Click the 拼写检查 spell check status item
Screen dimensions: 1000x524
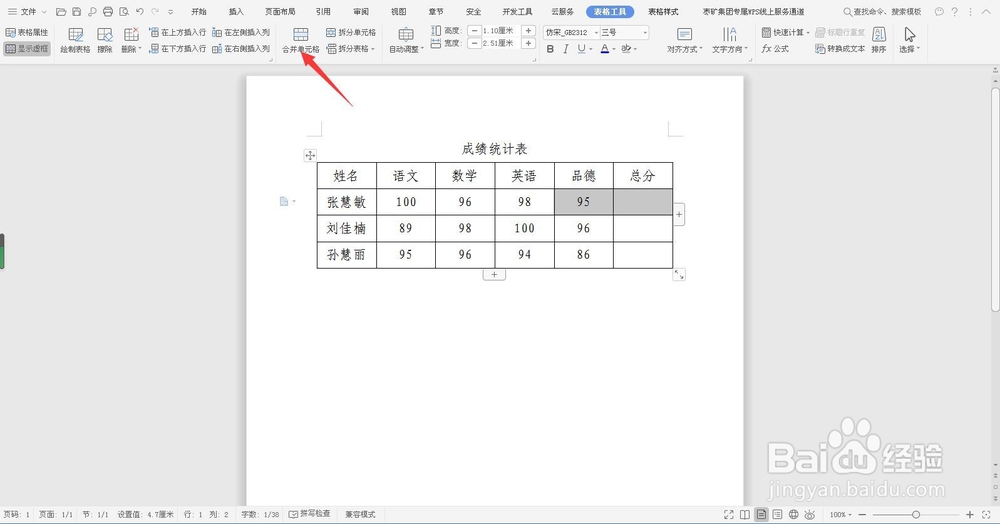tap(309, 514)
